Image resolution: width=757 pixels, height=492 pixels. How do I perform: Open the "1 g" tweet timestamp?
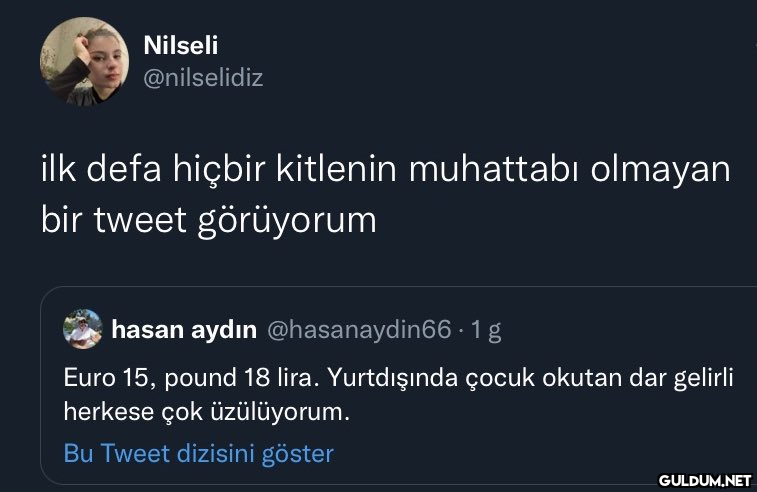[485, 329]
